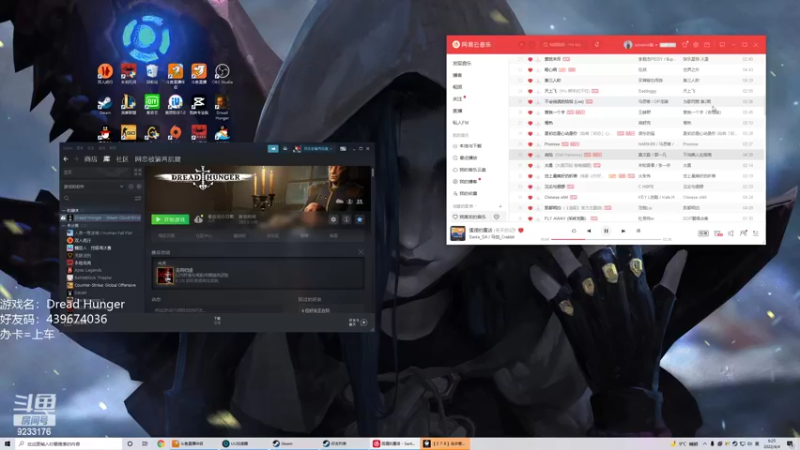Viewport: 800px width, 450px height.
Task: Open sound quality selector in NetEase player
Action: pos(703,233)
